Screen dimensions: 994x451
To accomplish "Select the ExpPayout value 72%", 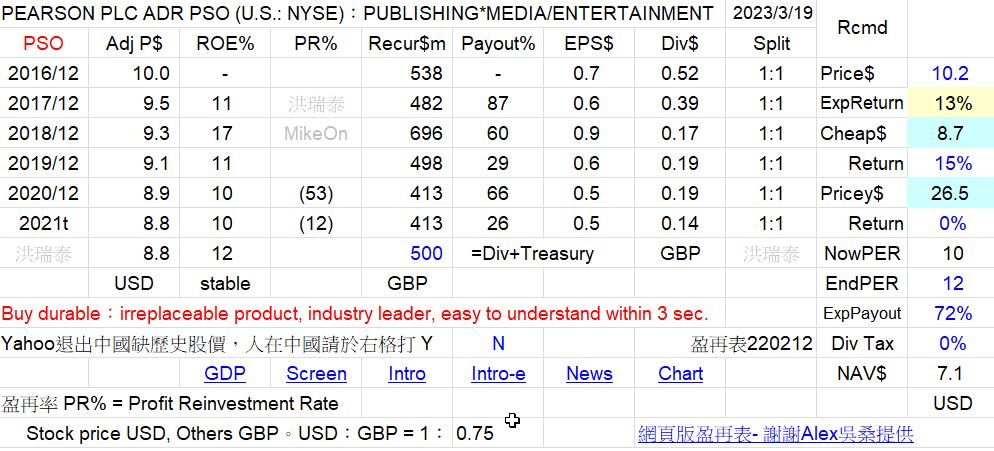I will 950,313.
